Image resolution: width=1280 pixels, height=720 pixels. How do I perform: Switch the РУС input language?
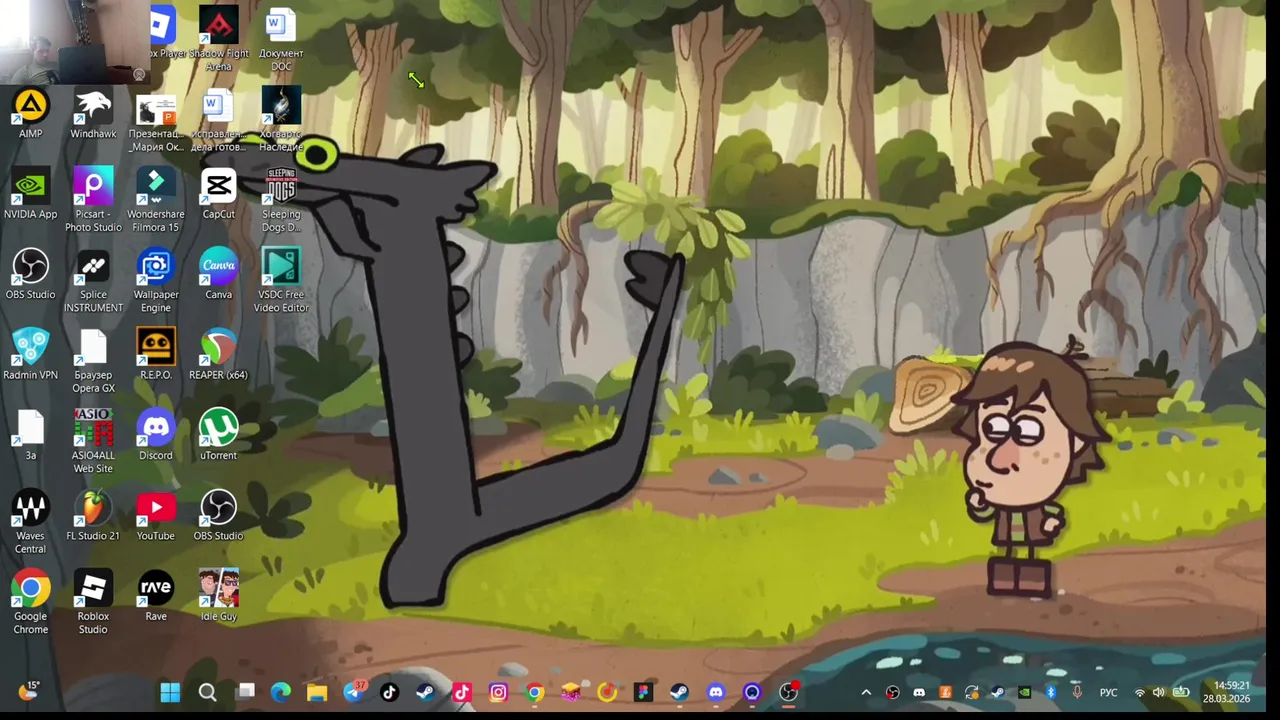pyautogui.click(x=1108, y=692)
